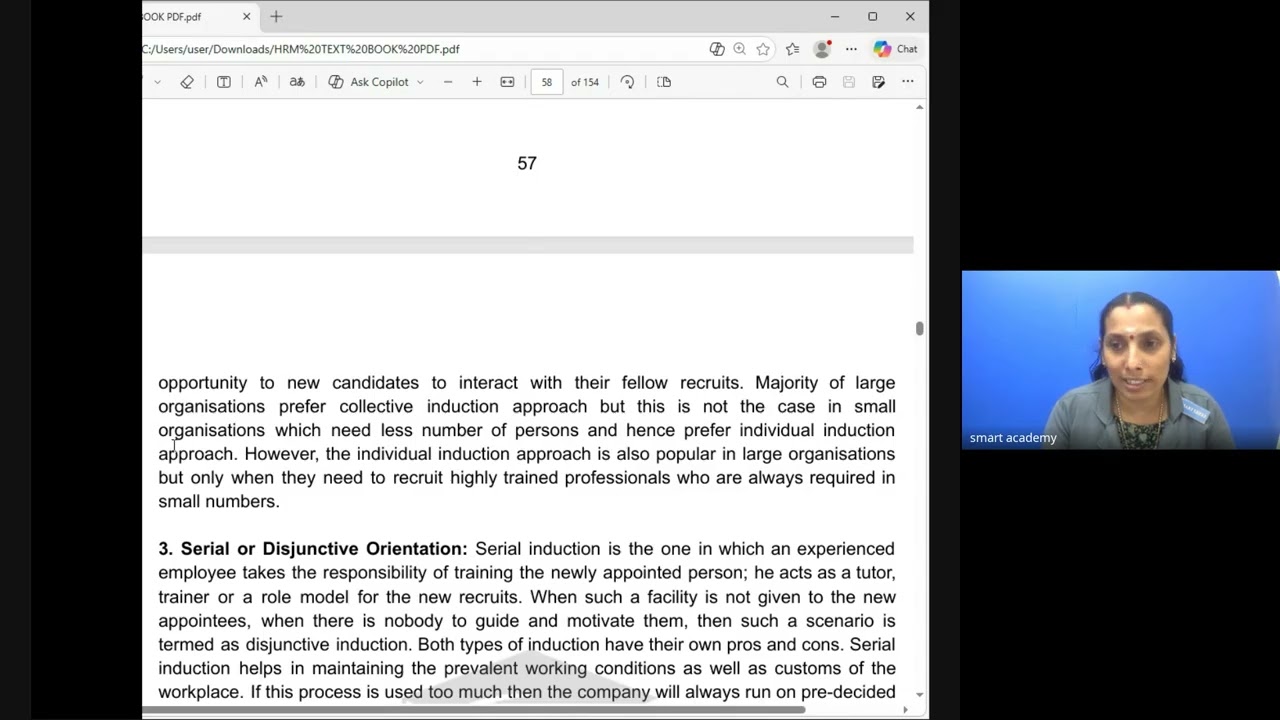
Task: Open the browser profile avatar
Action: pos(822,49)
